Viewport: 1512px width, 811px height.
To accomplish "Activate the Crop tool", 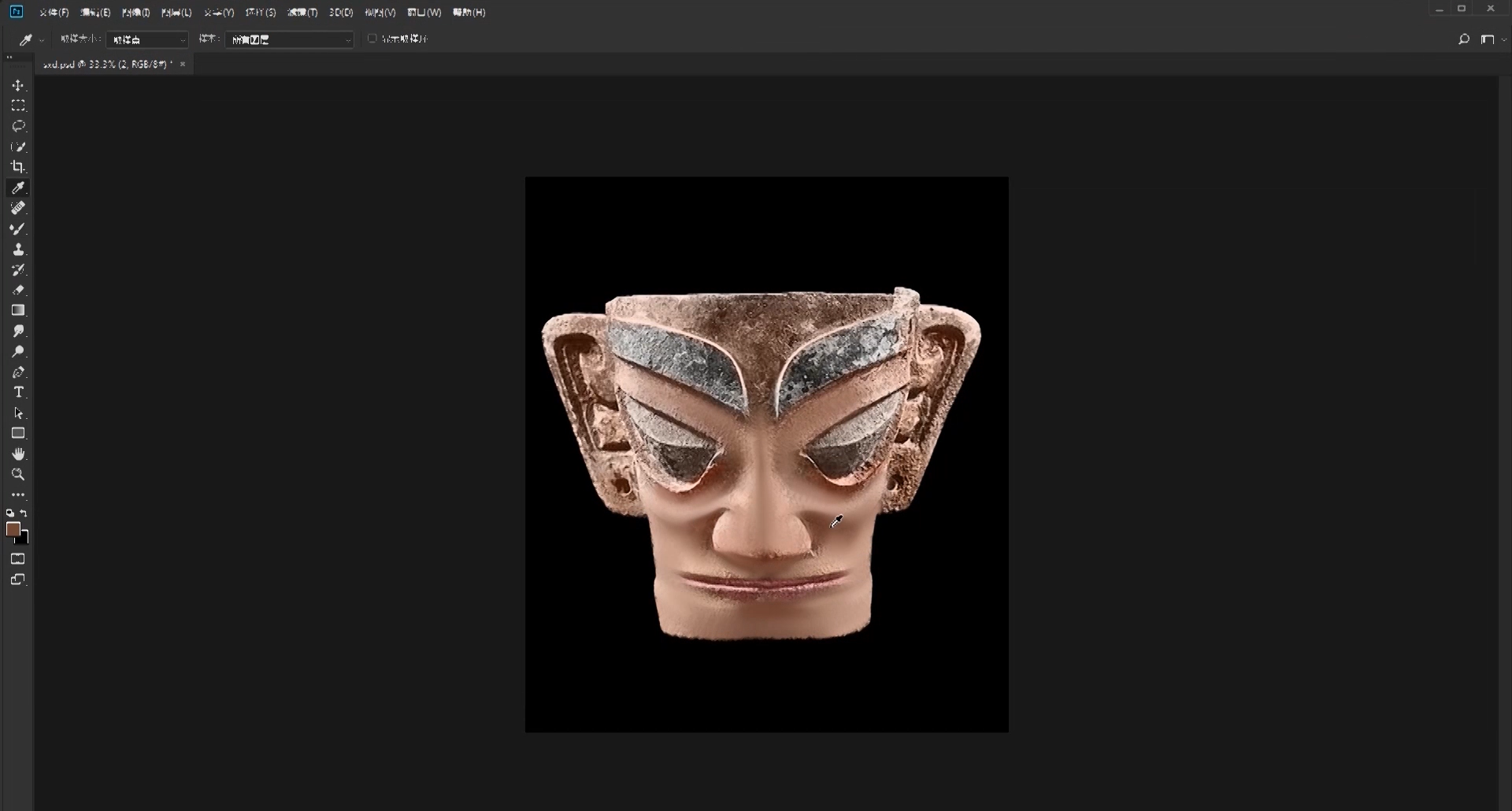I will coord(18,167).
